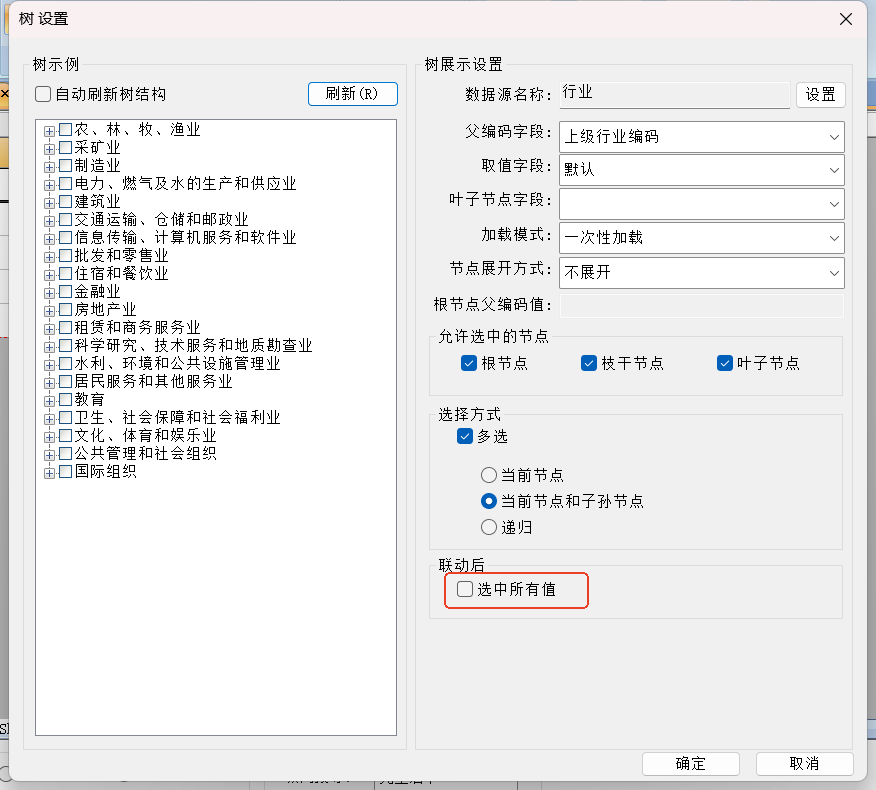The height and width of the screenshot is (790, 876).
Task: Select the 当前节点 radio option
Action: tap(489, 475)
